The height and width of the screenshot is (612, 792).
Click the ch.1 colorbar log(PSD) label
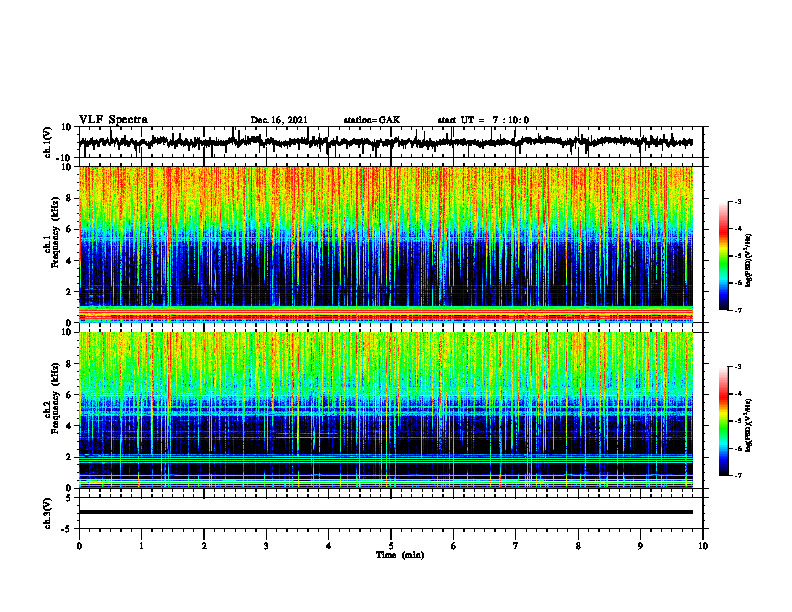click(749, 260)
